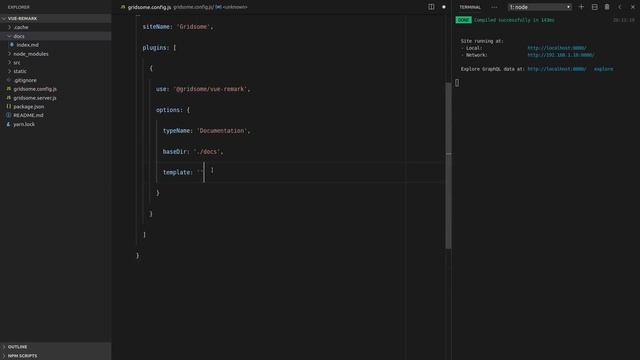640x360 pixels.
Task: Click the EXPLORER panel title
Action: (19, 7)
